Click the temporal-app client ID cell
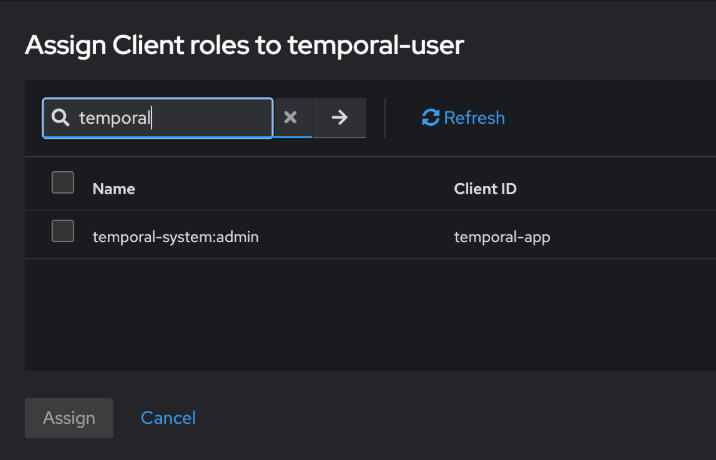This screenshot has height=460, width=716. point(502,237)
